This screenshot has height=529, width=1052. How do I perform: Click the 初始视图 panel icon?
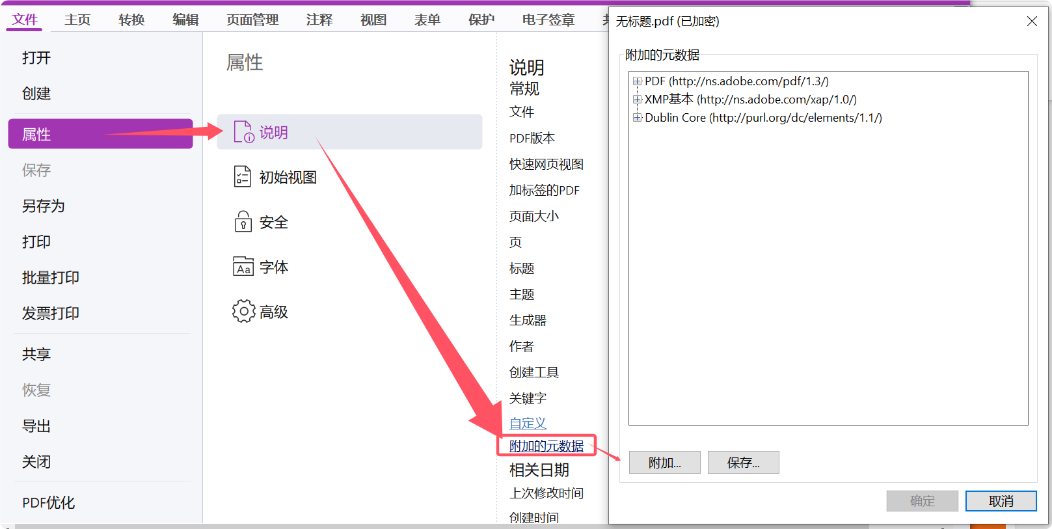click(x=243, y=177)
